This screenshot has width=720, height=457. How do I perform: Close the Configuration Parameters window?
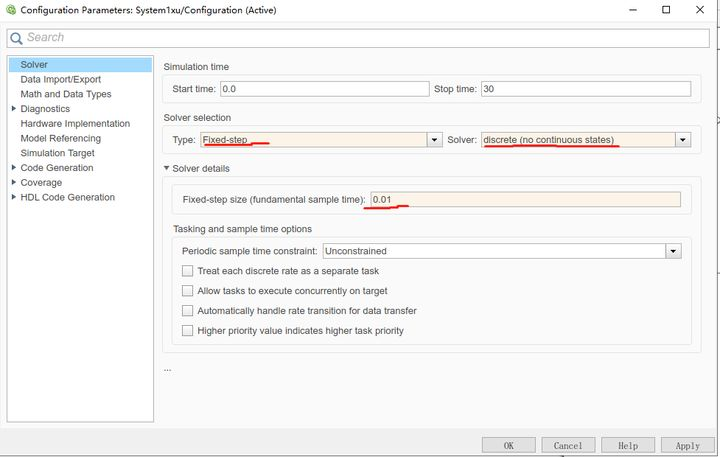coord(700,10)
